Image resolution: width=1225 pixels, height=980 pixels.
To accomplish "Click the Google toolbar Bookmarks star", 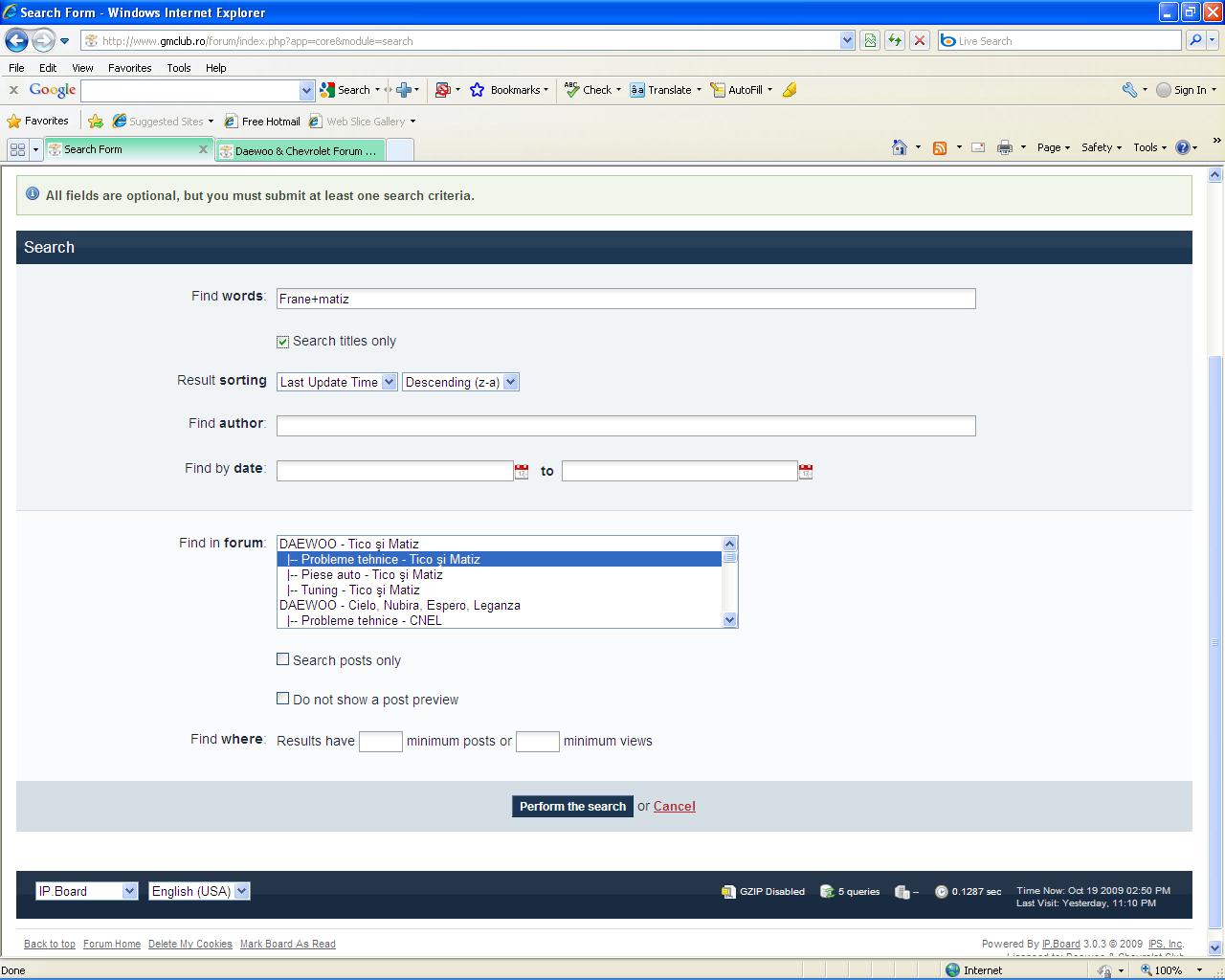I will [478, 90].
